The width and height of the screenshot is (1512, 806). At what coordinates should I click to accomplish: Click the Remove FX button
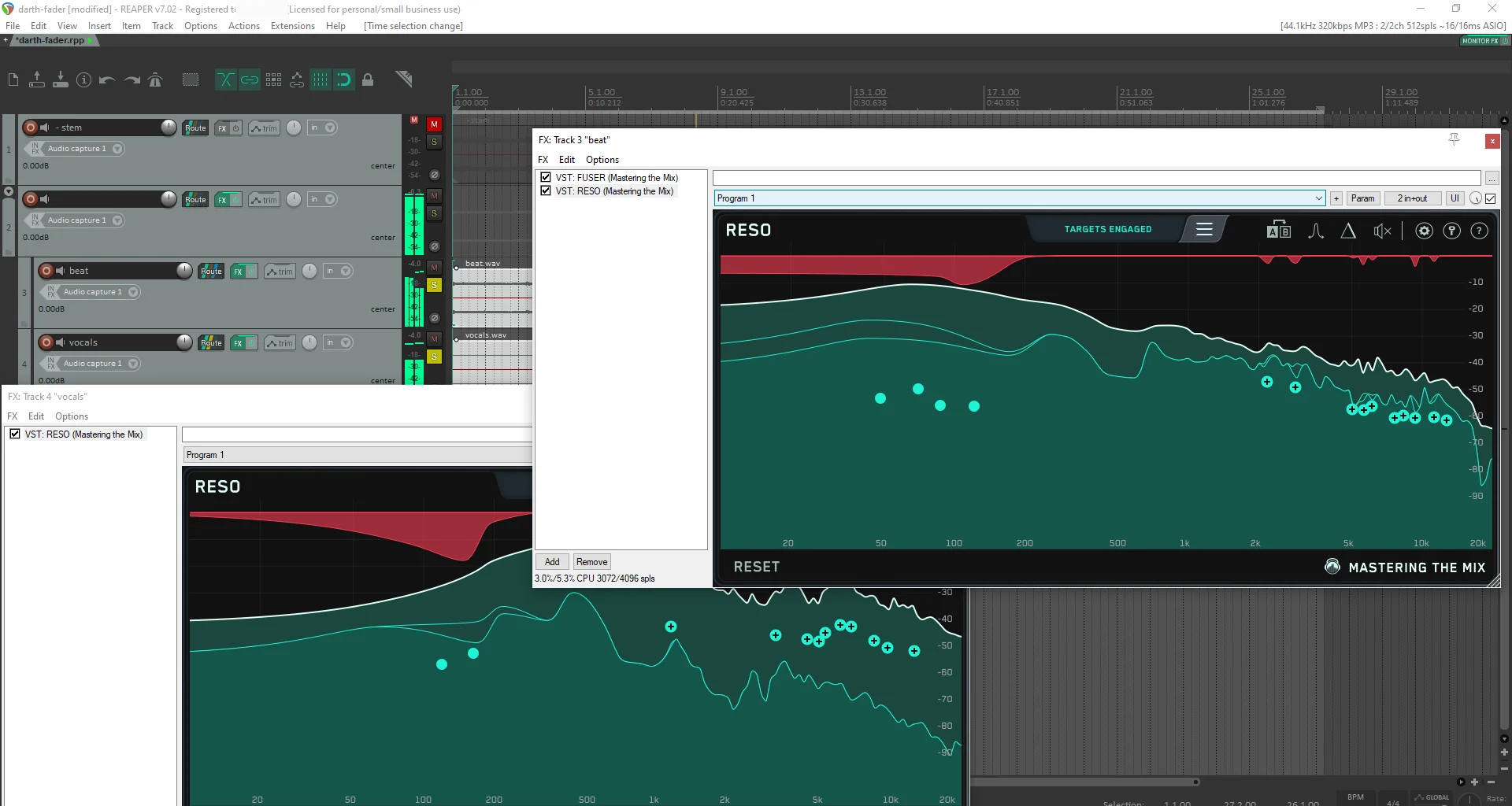point(591,562)
